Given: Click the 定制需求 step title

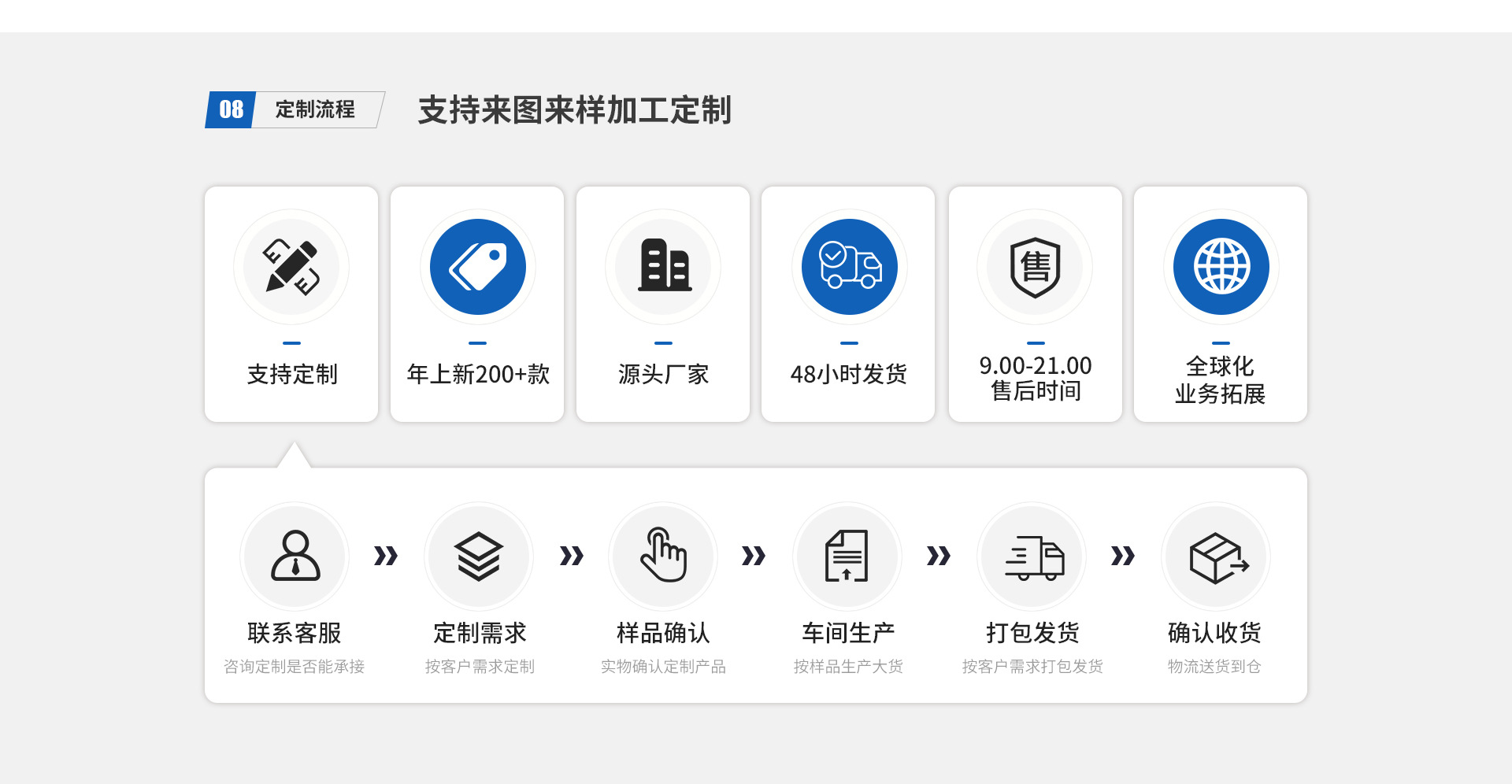Looking at the screenshot, I should point(480,633).
